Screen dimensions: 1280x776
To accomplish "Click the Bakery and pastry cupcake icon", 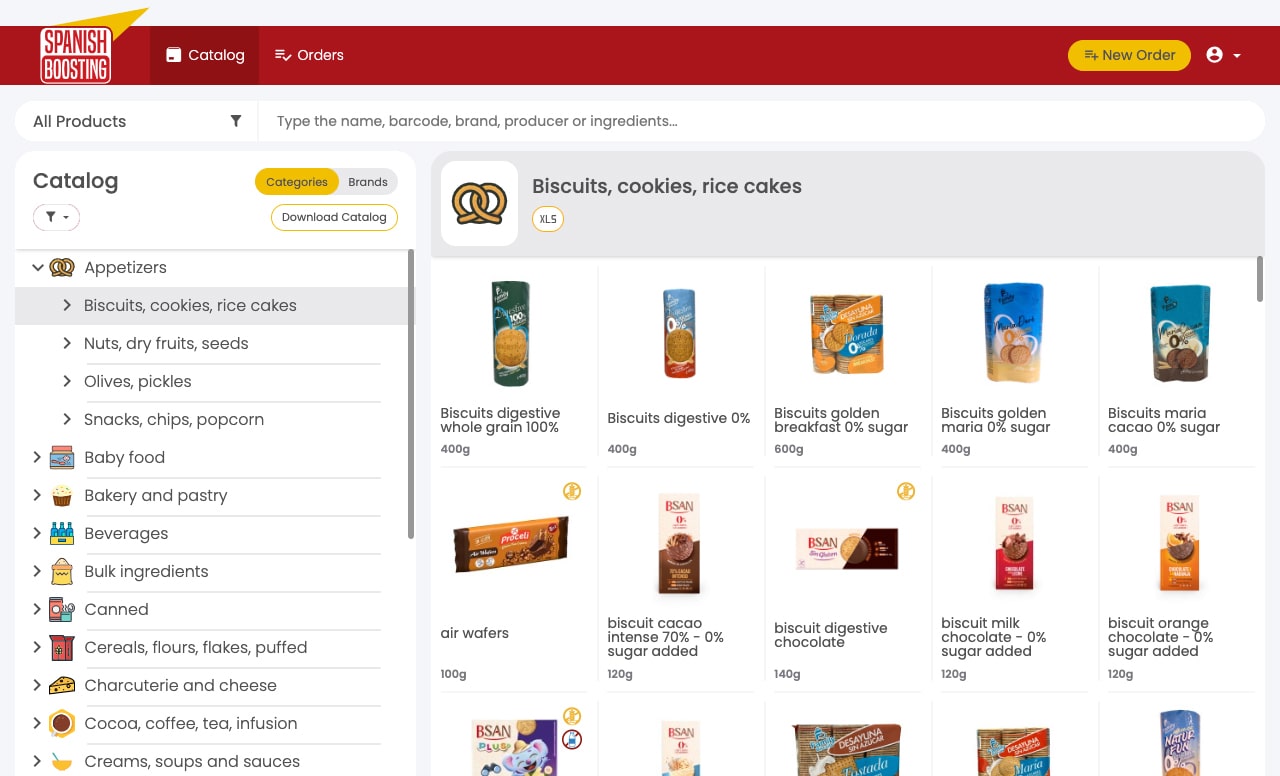I will click(x=62, y=495).
